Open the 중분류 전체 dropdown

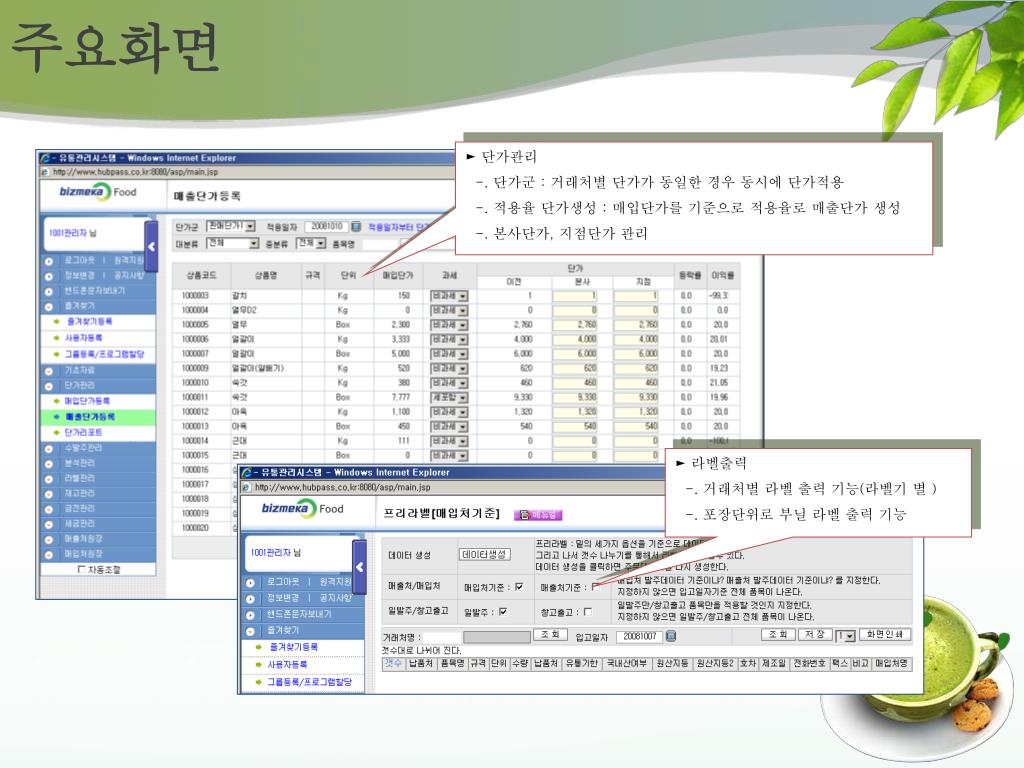tap(311, 243)
